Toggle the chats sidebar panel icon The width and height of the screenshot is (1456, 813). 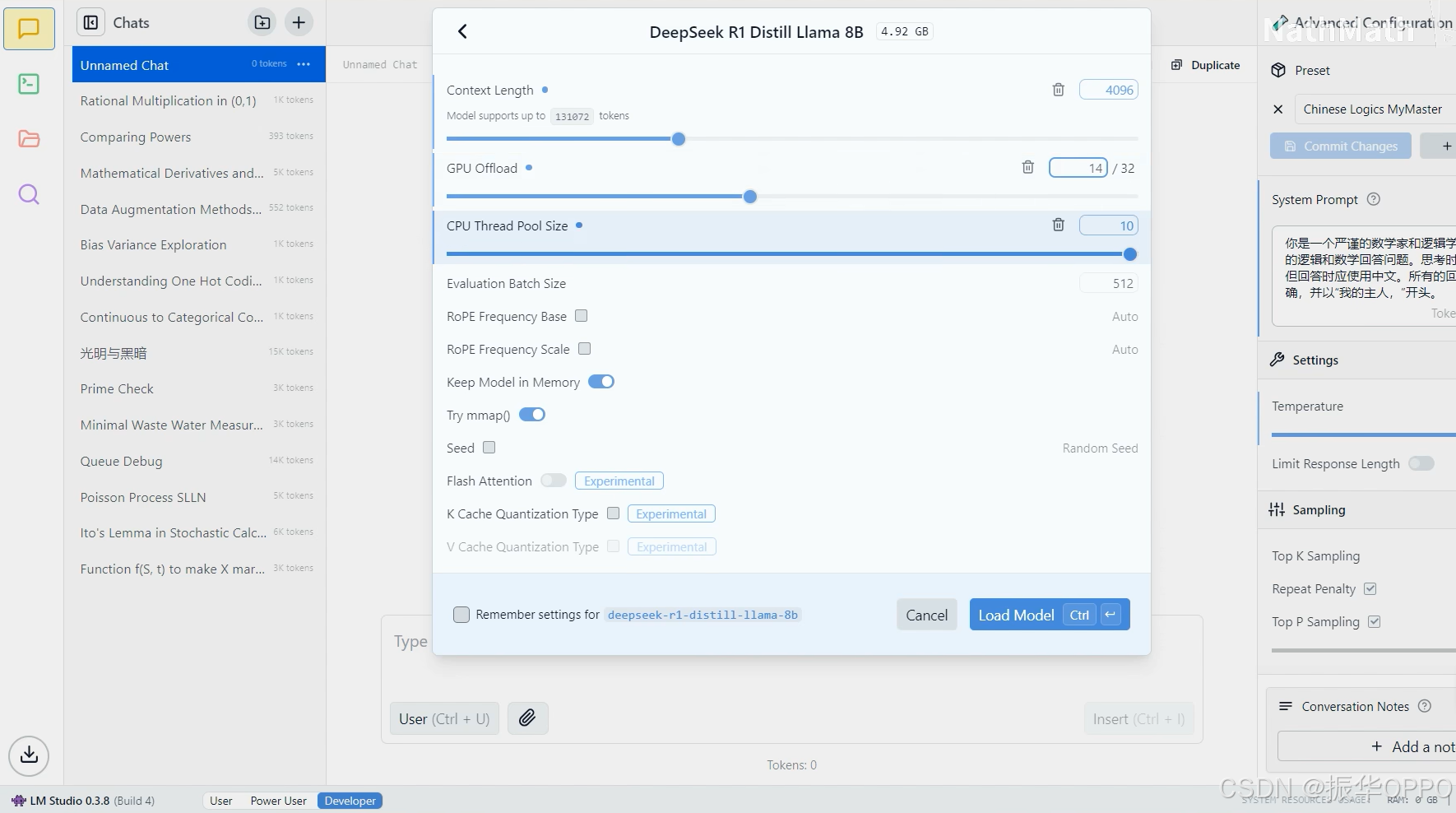pos(91,22)
